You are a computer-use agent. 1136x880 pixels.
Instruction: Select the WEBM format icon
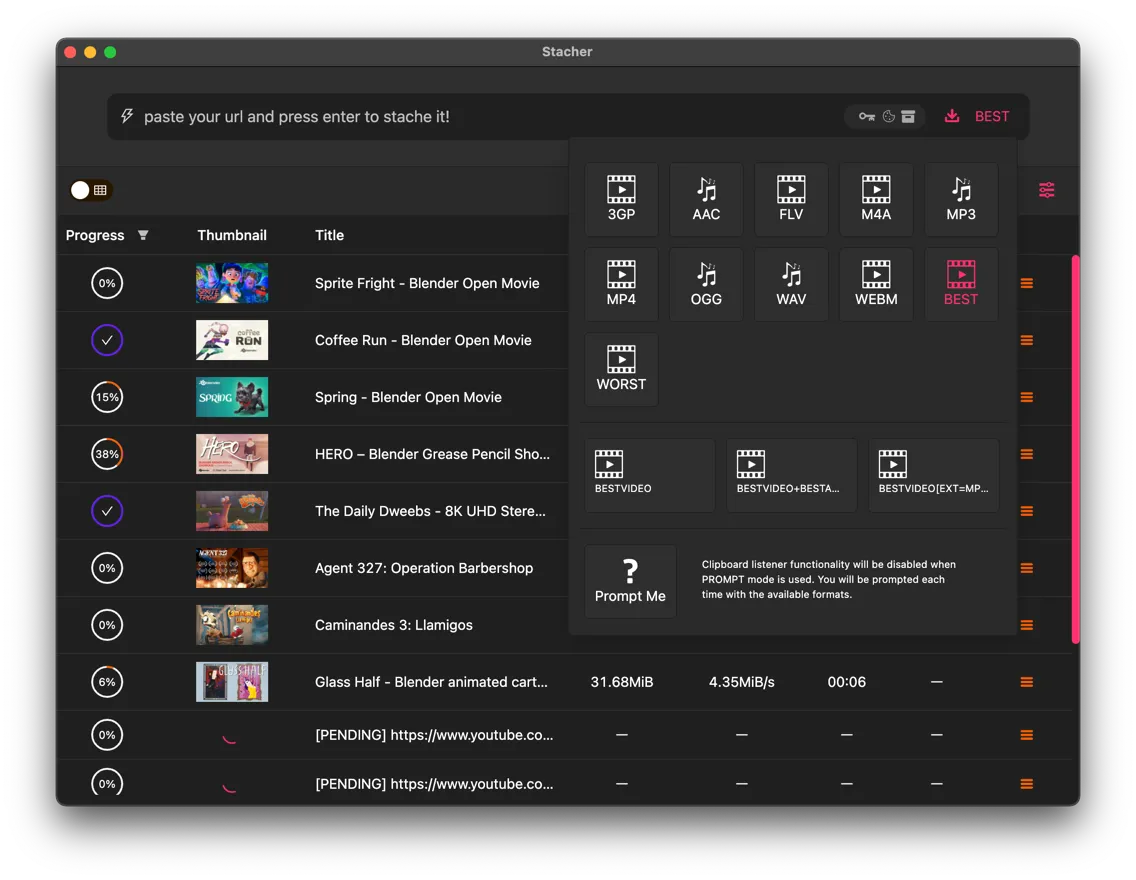coord(876,283)
